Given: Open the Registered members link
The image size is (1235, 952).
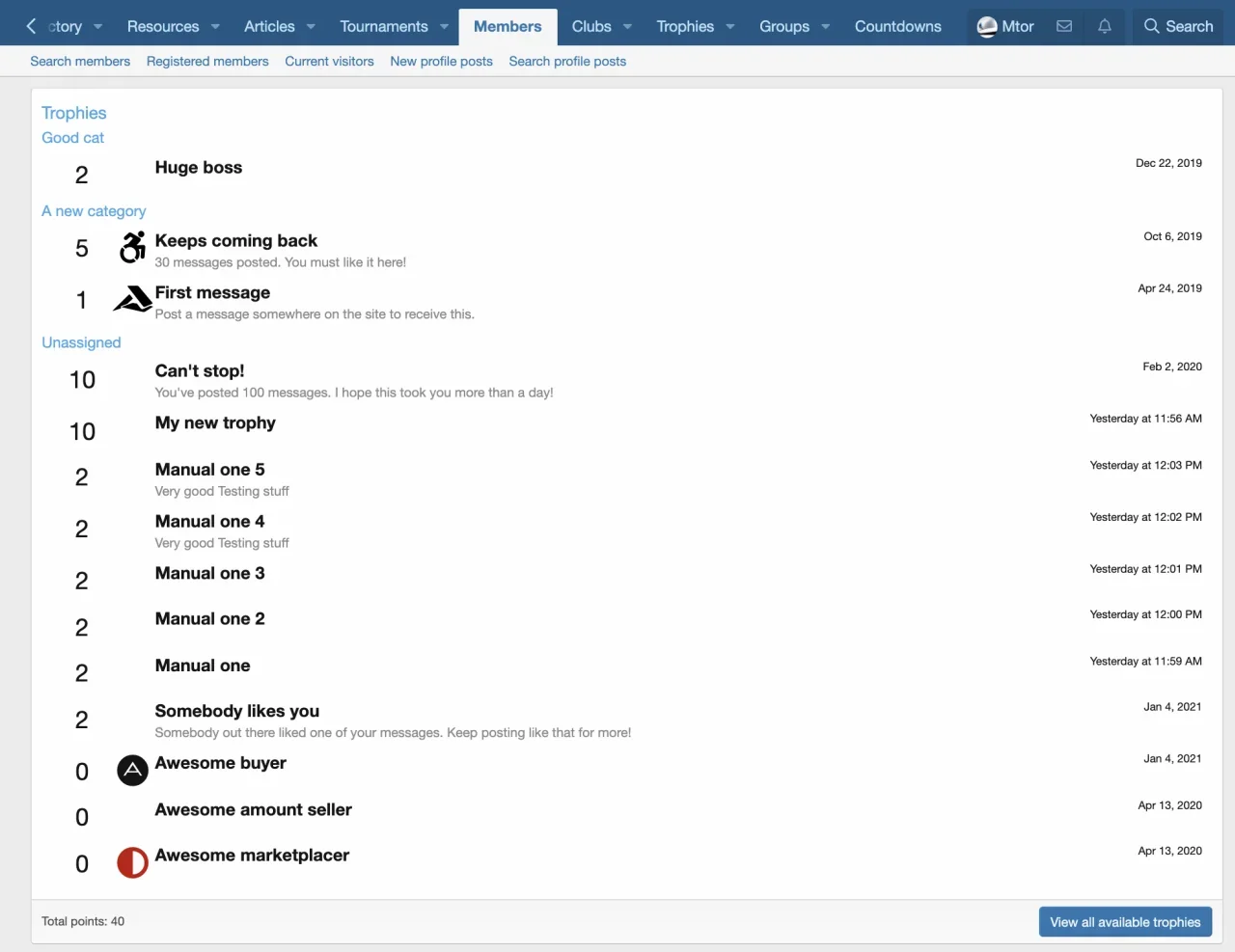Looking at the screenshot, I should point(207,61).
